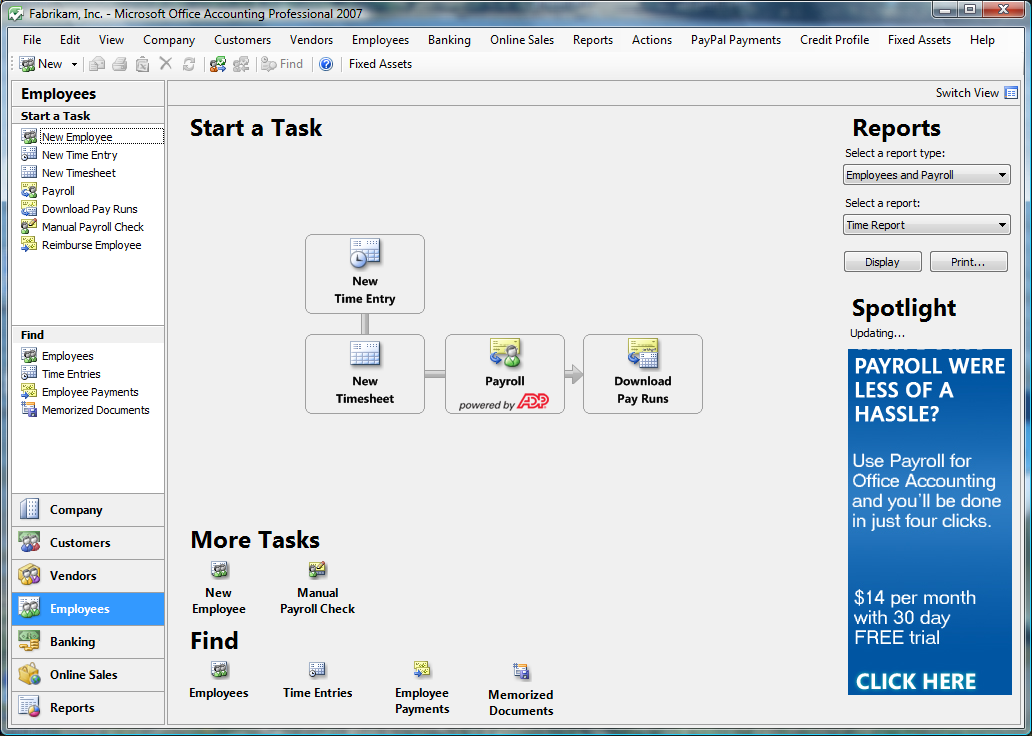Select Reimburse Employee in left pane
The height and width of the screenshot is (736, 1032).
92,245
